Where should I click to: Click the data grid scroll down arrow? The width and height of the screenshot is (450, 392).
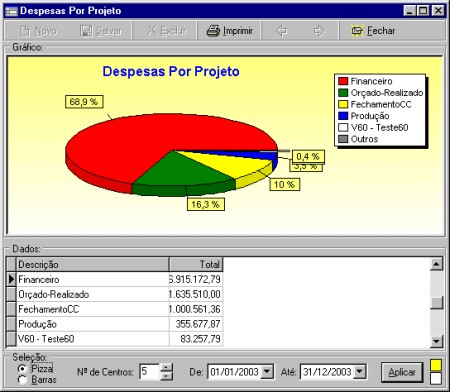[436, 341]
